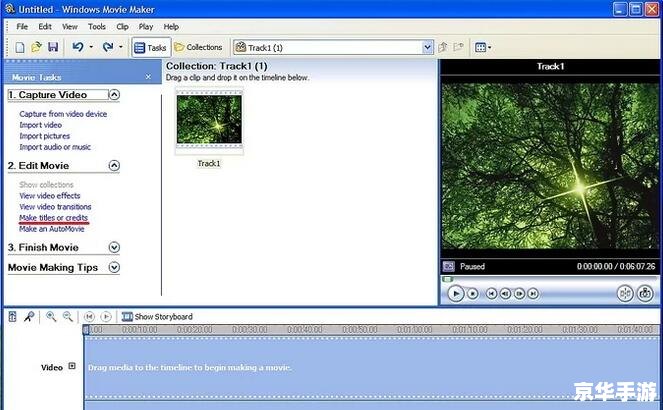Click the Play button in preview monitor

(455, 293)
